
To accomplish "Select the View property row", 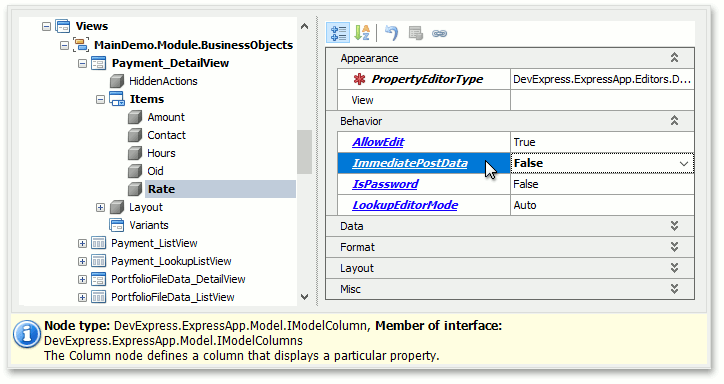I will (x=424, y=100).
